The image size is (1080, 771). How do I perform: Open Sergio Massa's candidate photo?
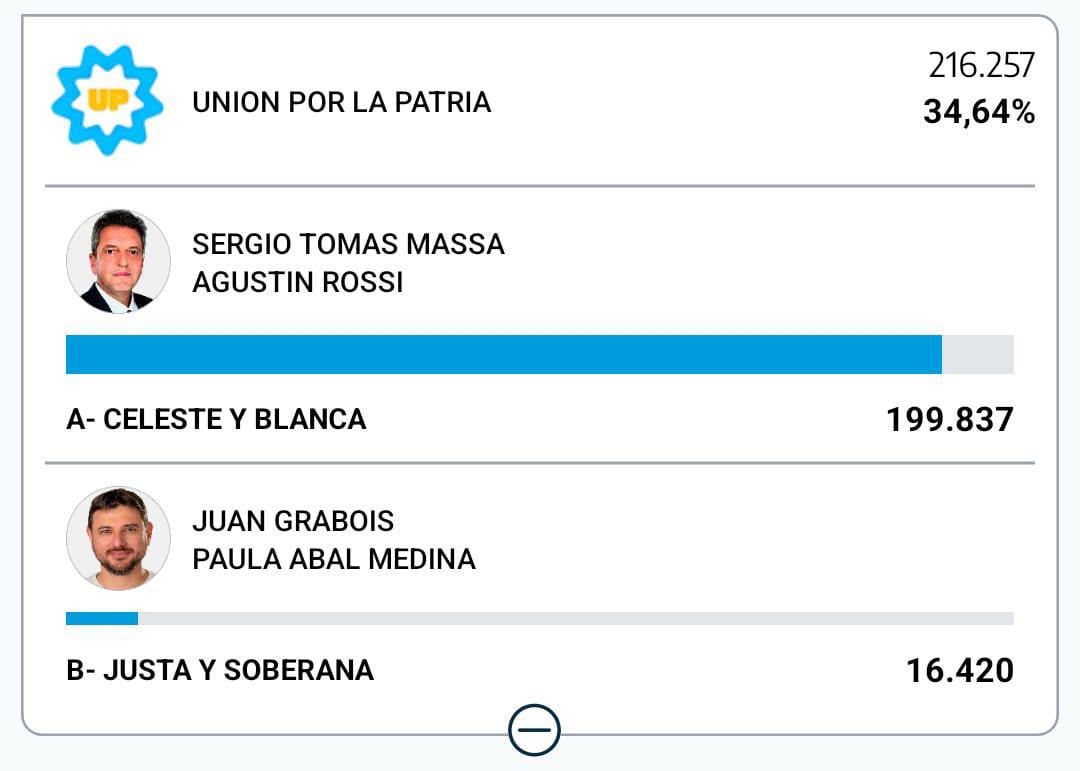(118, 261)
